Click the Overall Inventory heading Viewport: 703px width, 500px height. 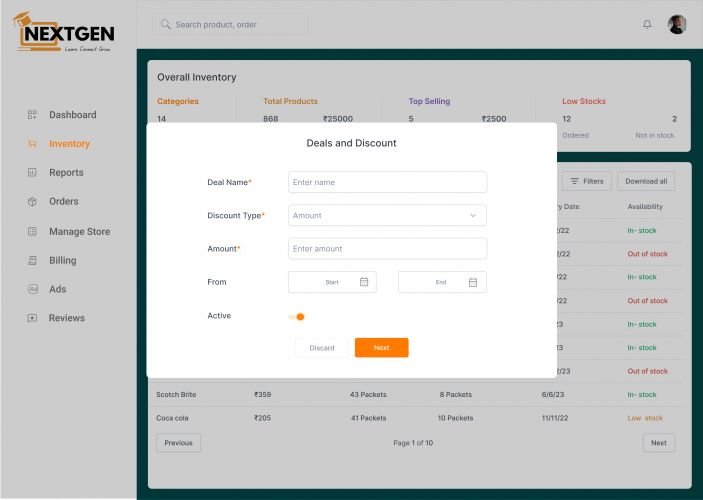point(197,77)
